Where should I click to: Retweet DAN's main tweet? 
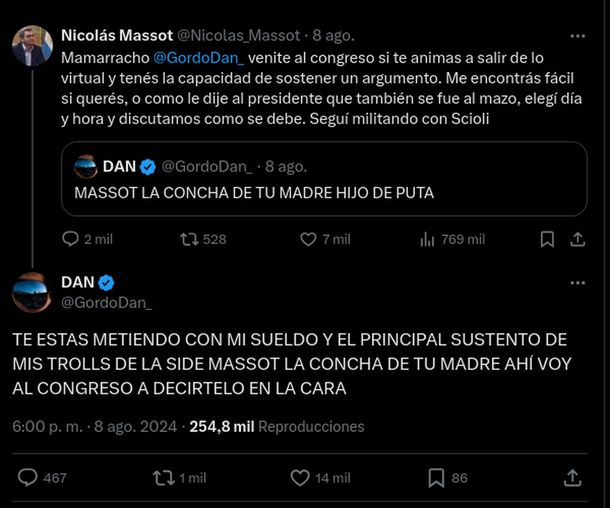click(163, 477)
